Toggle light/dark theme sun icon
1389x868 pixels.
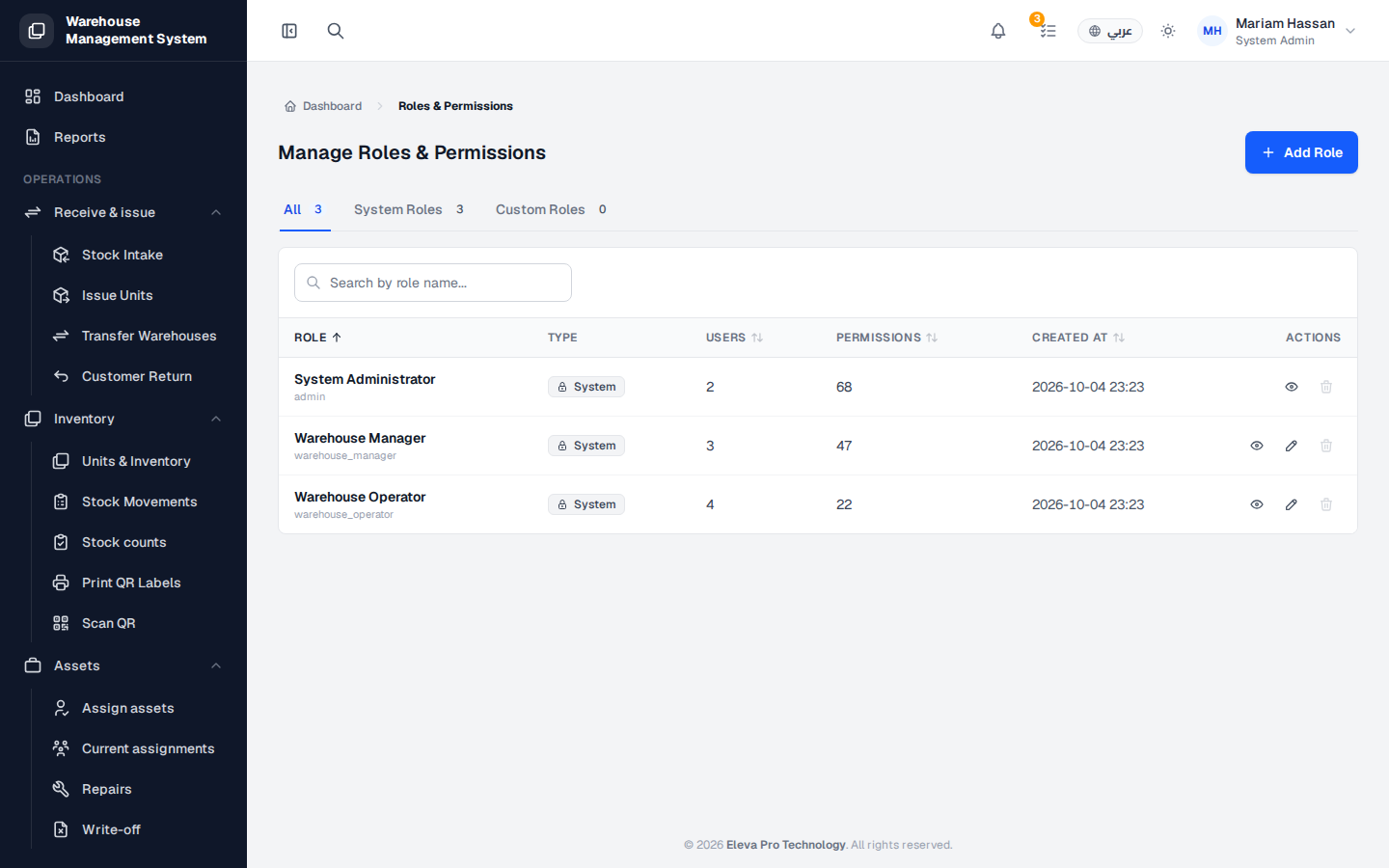coord(1168,31)
